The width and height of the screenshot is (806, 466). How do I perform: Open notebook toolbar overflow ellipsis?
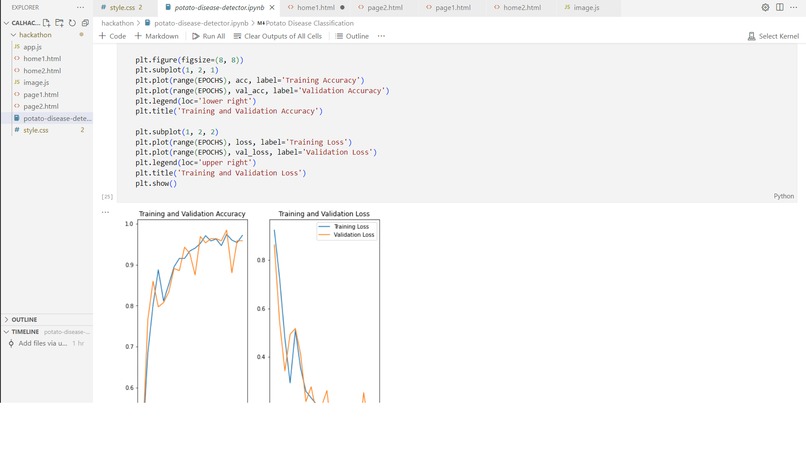(x=381, y=36)
